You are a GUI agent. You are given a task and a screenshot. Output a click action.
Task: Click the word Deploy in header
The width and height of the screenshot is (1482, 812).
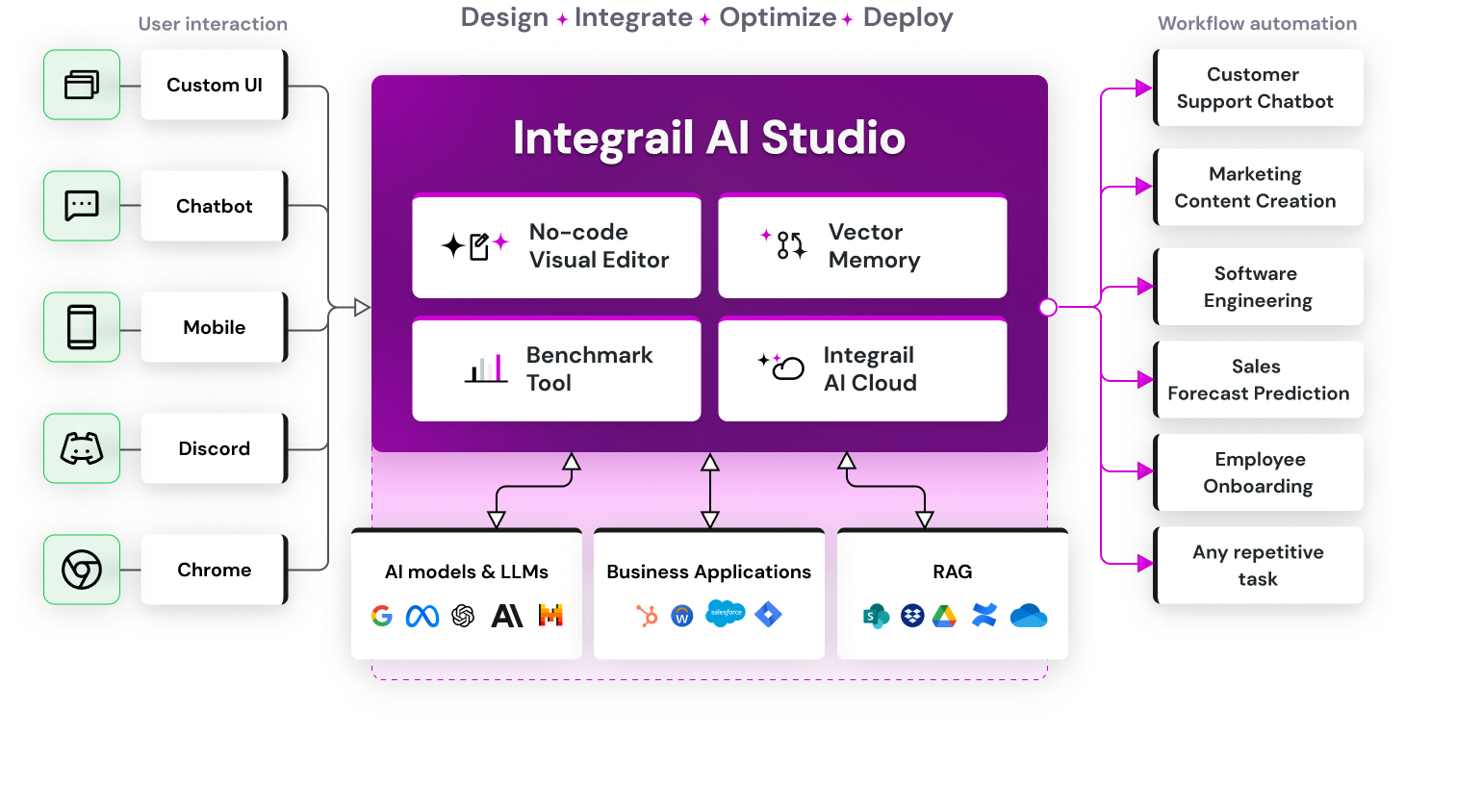coord(907,17)
